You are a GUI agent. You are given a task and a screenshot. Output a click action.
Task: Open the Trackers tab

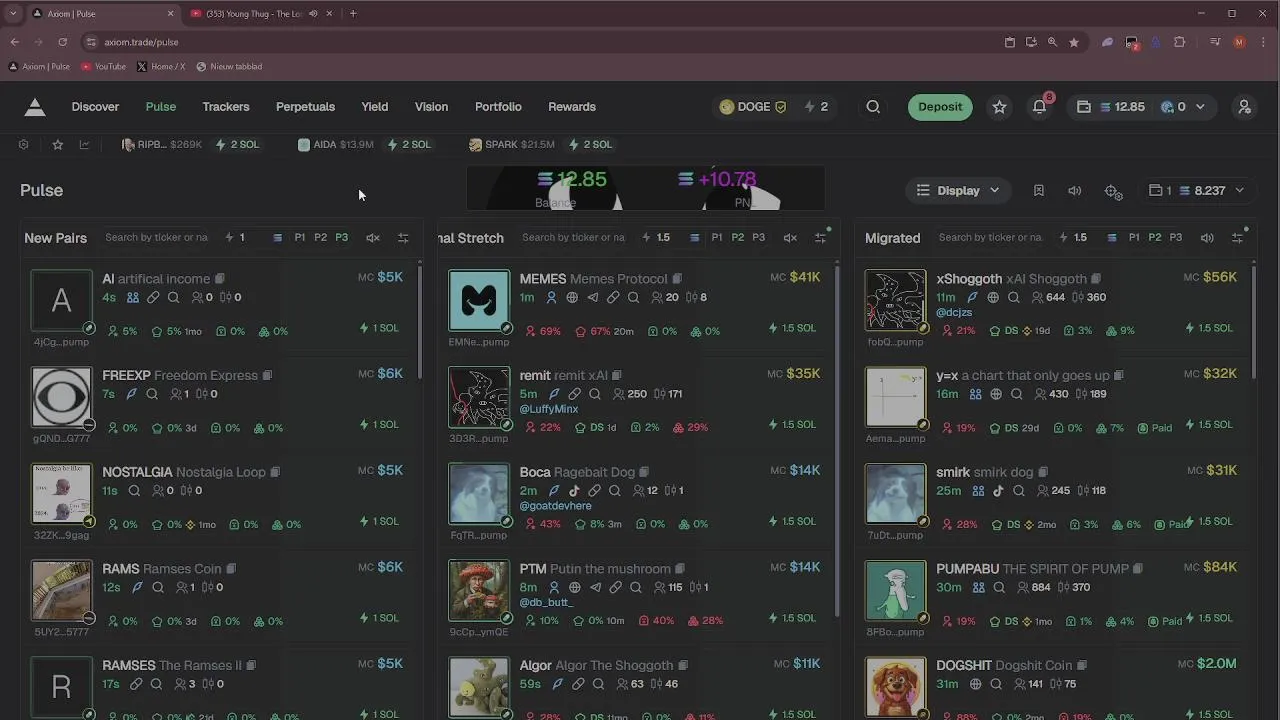226,107
